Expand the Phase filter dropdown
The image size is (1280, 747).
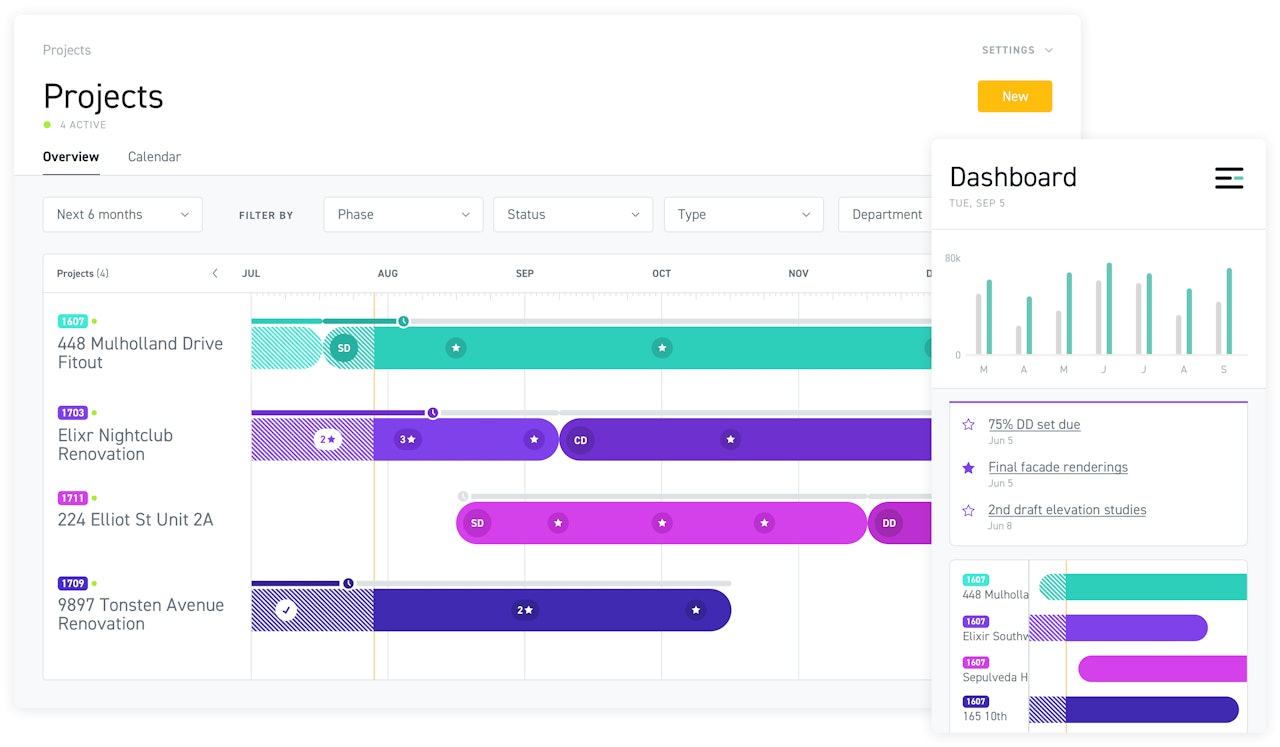[403, 215]
